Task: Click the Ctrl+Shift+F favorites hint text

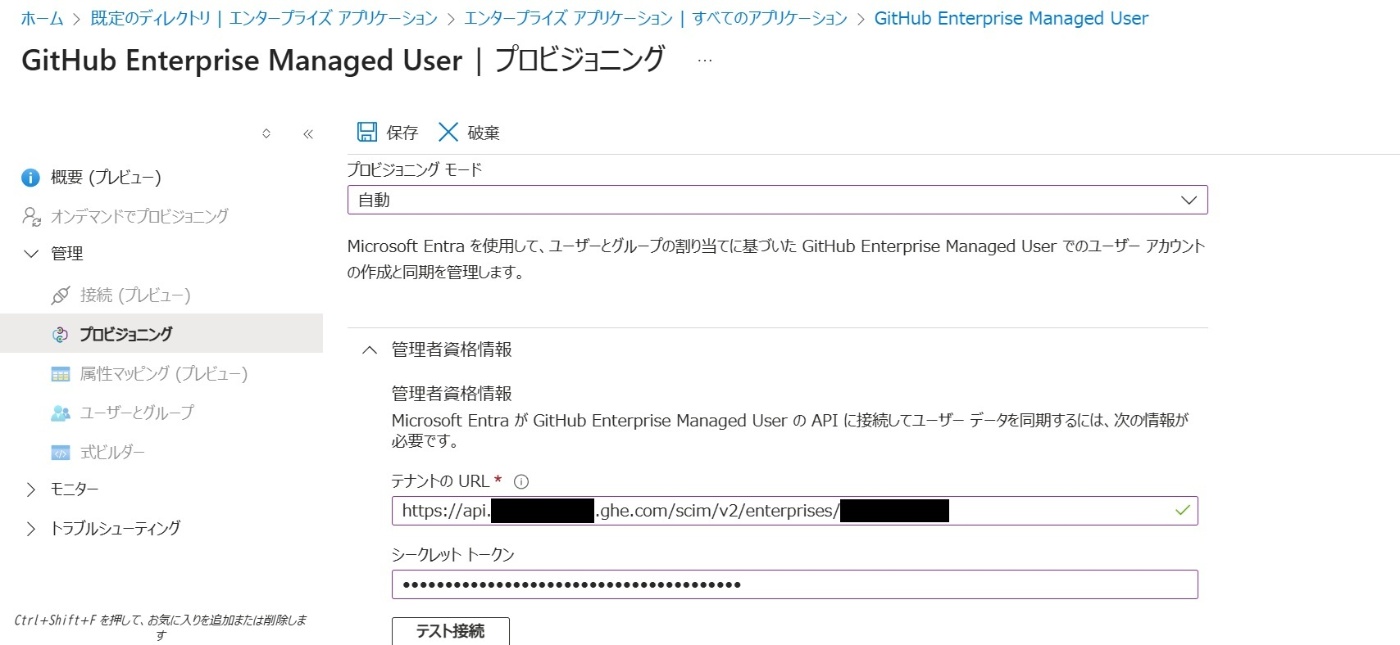Action: click(x=161, y=627)
